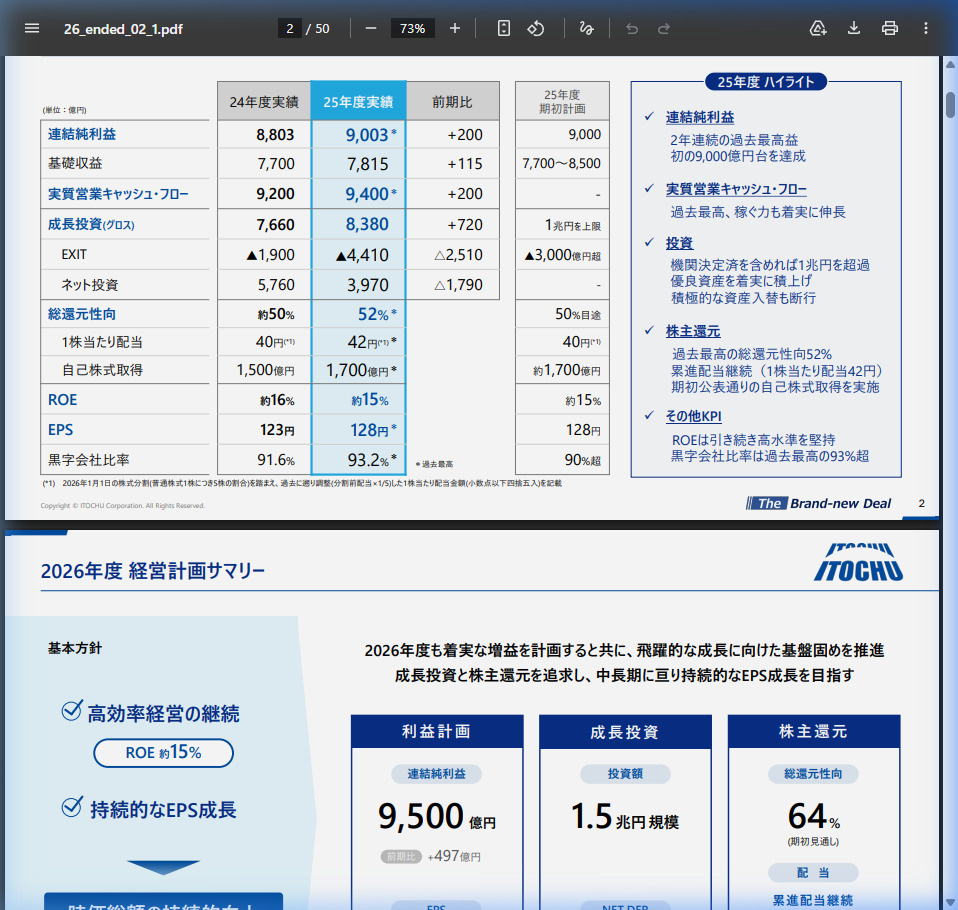This screenshot has height=910, width=958.
Task: Click the scrollbar up arrow
Action: pyautogui.click(x=950, y=64)
